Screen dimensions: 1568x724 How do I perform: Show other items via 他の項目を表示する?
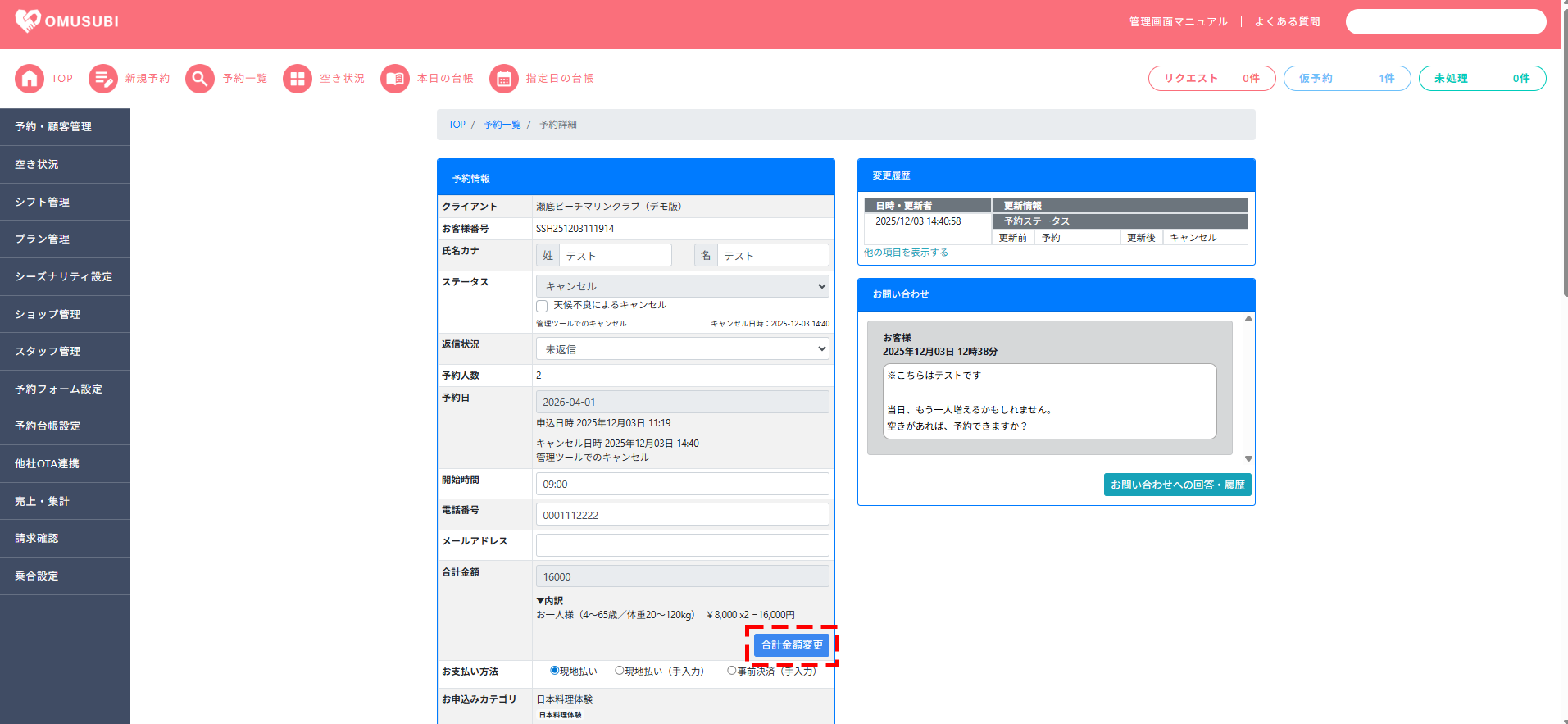(x=906, y=253)
